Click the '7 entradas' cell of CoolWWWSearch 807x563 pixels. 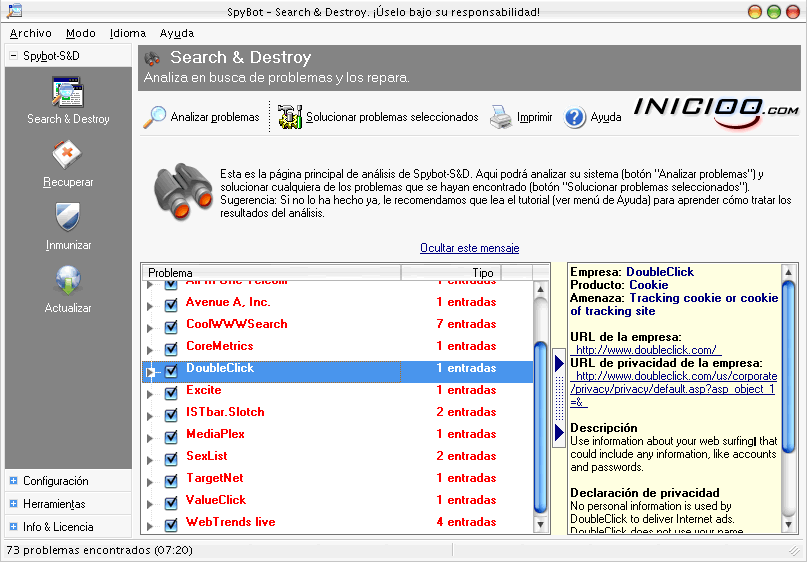(x=466, y=324)
